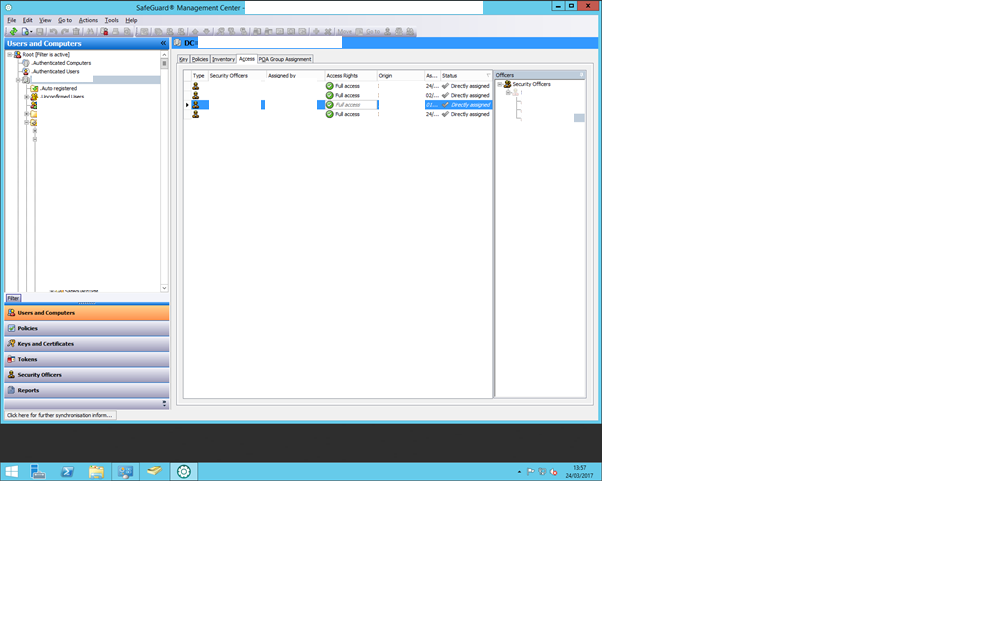Select Security Officers node in Officers pane
The width and height of the screenshot is (1008, 630).
click(x=531, y=84)
